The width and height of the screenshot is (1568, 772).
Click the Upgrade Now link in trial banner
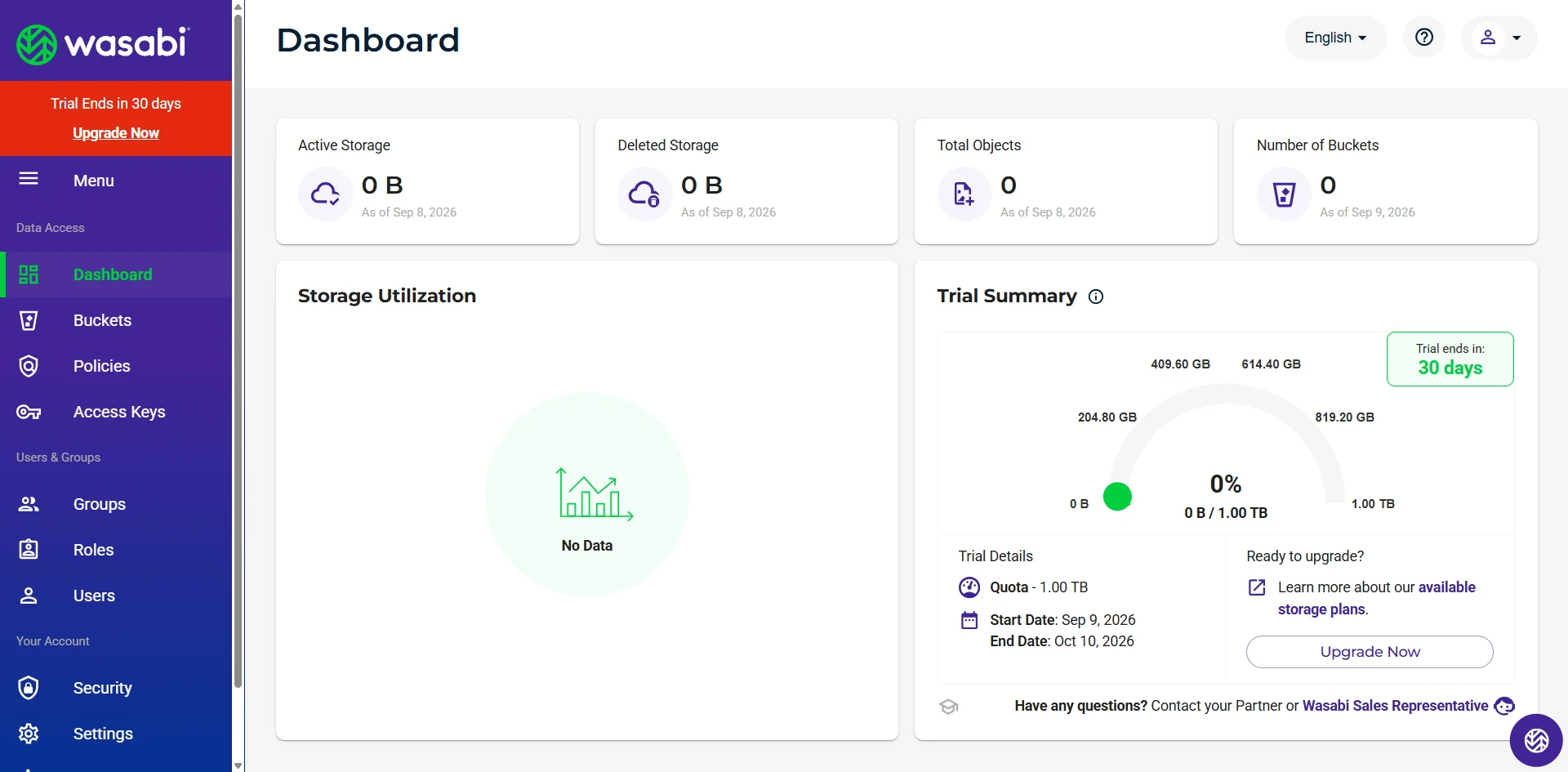(116, 133)
